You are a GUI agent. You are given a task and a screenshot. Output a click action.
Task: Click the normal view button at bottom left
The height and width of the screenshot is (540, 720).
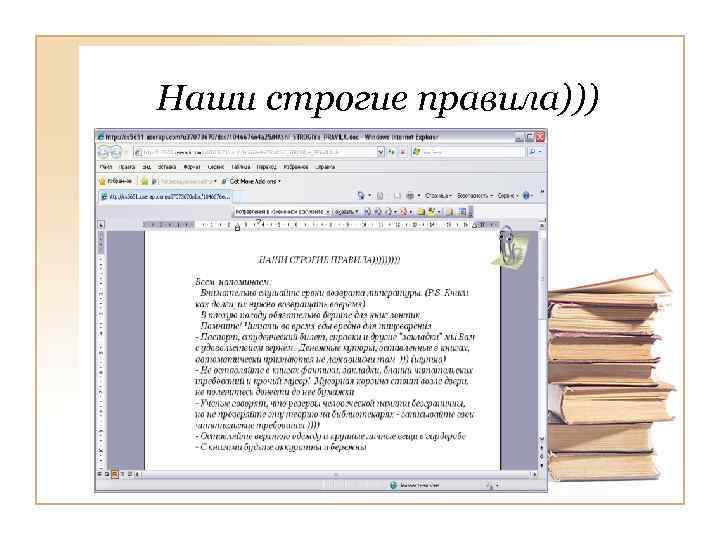click(x=100, y=474)
